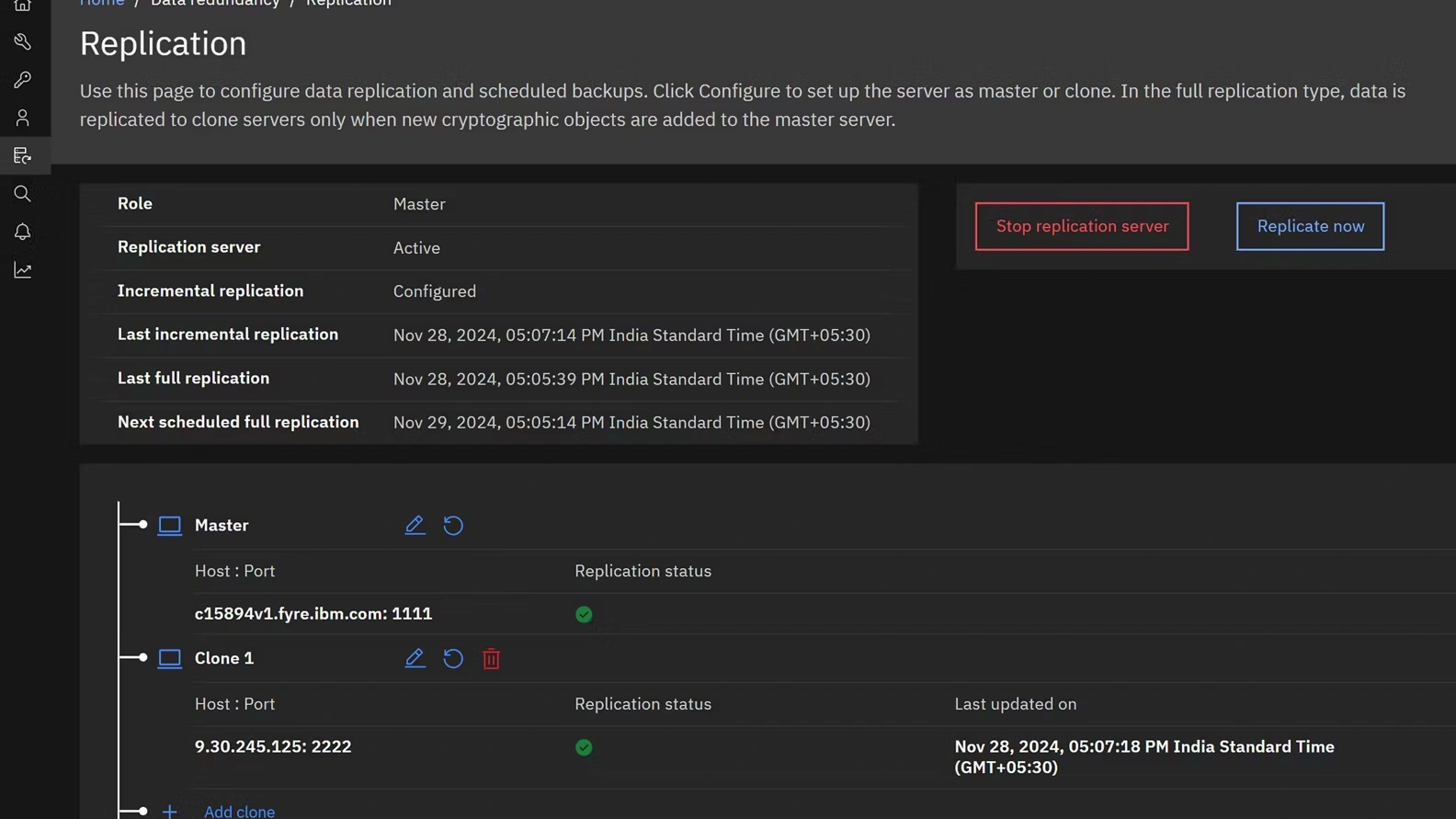Open the user icon in sidebar

click(x=22, y=118)
